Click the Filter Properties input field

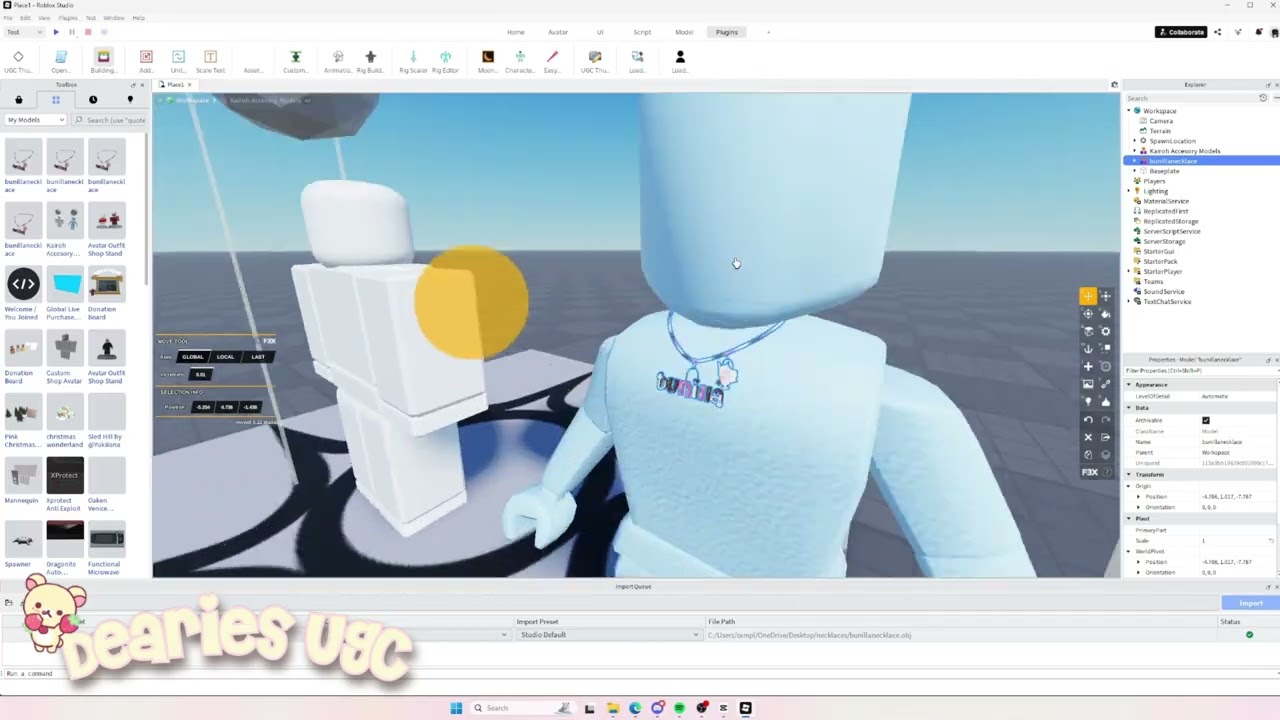click(x=1198, y=371)
